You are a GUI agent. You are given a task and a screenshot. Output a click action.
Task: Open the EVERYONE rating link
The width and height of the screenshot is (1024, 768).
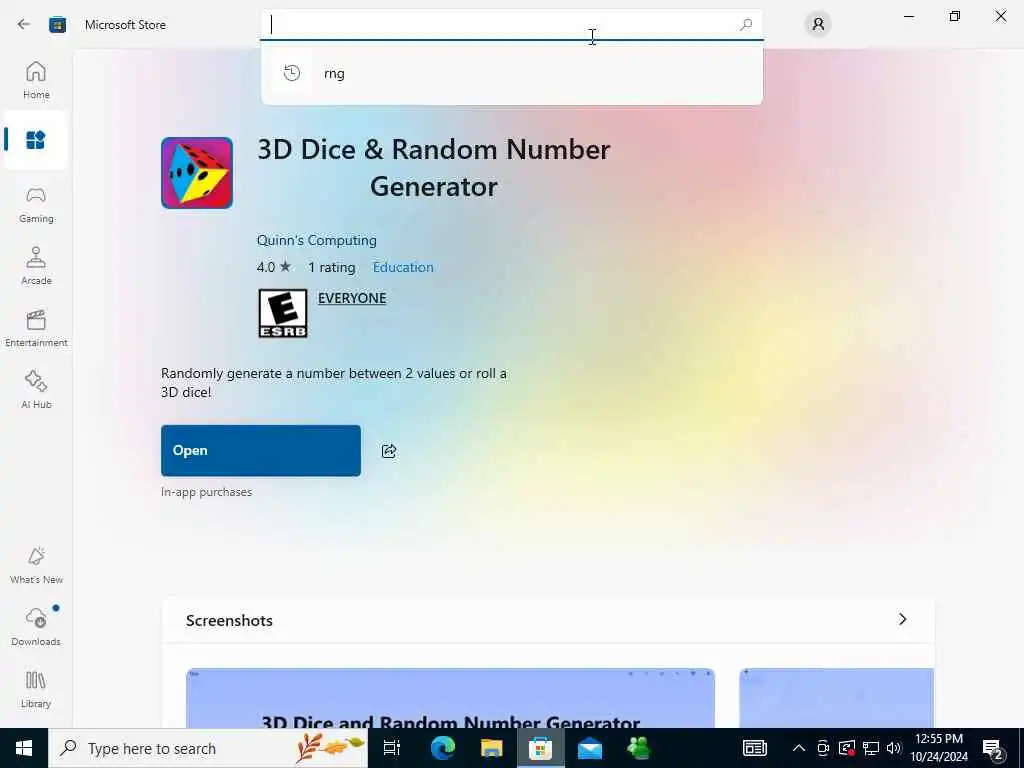(x=352, y=298)
